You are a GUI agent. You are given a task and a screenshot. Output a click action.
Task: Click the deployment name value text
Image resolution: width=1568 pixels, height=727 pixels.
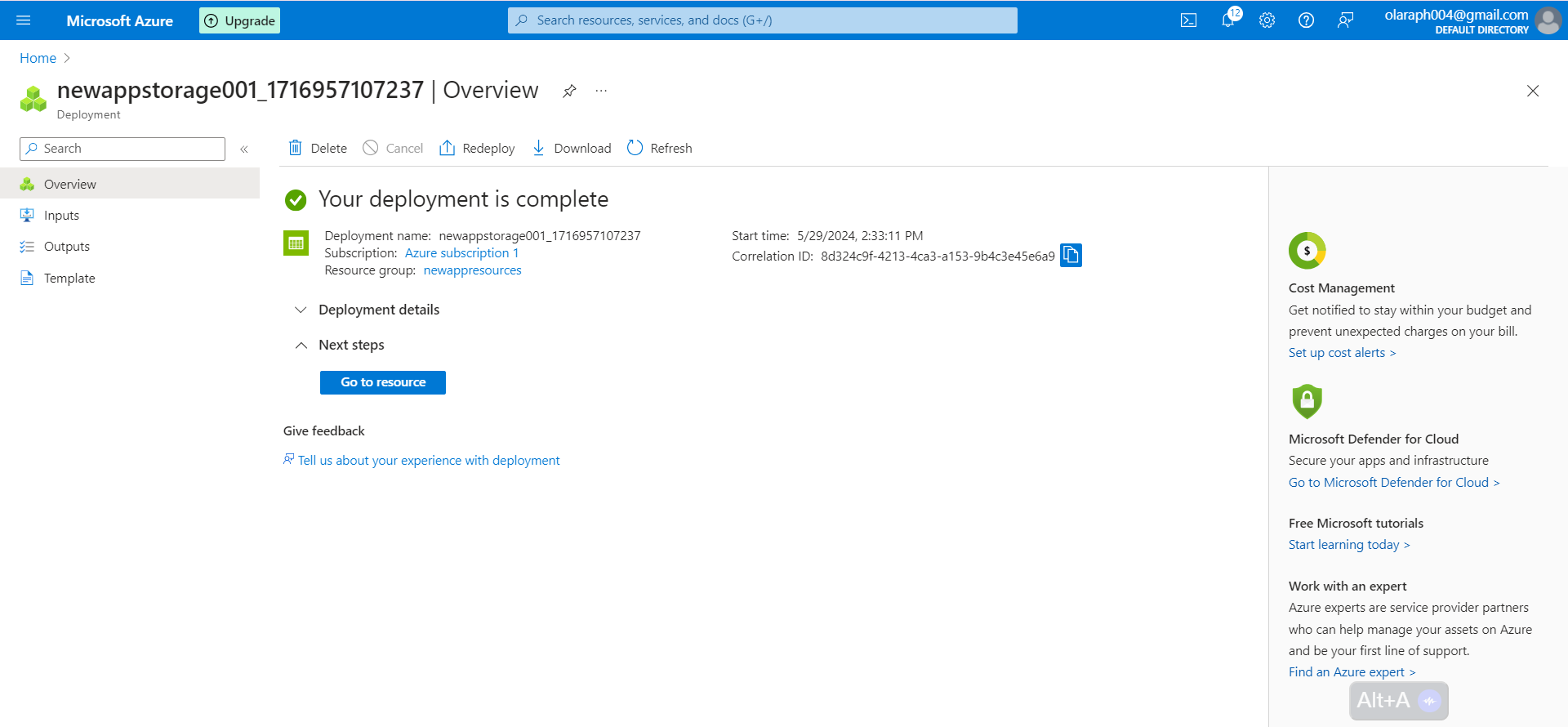tap(540, 236)
